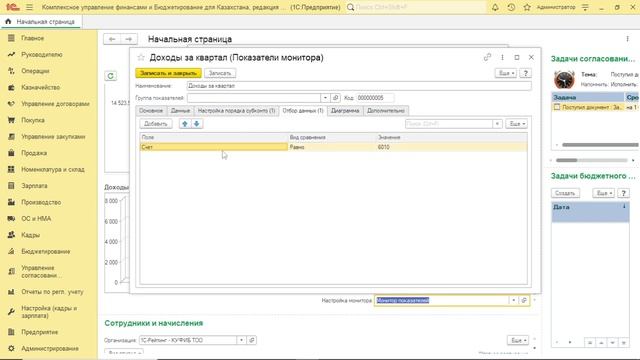Open history clock icon in title bar

(x=511, y=7)
